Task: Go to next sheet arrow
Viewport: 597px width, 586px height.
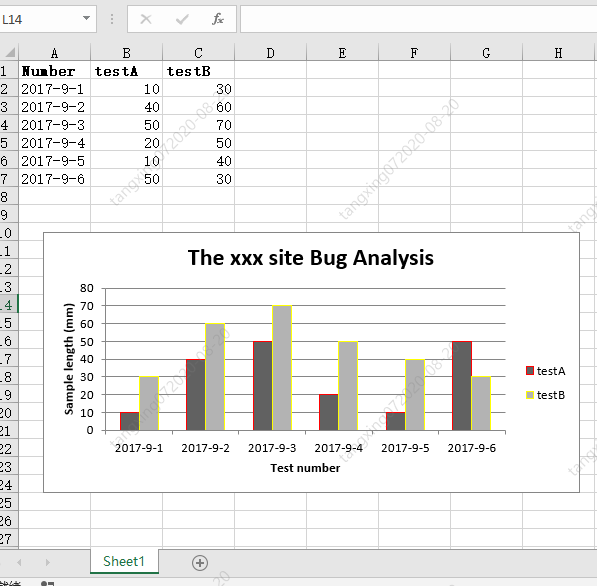Action: [47, 562]
